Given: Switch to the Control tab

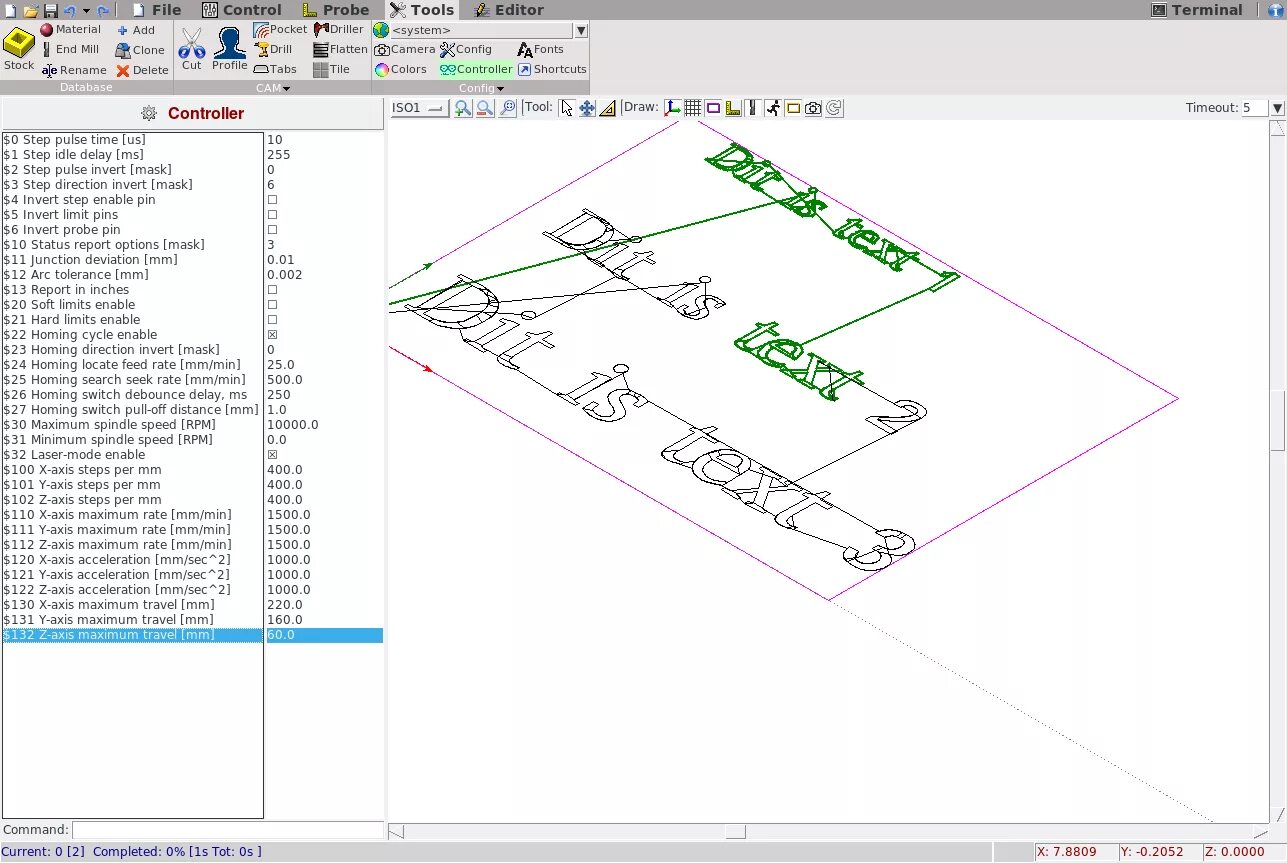Looking at the screenshot, I should [242, 10].
